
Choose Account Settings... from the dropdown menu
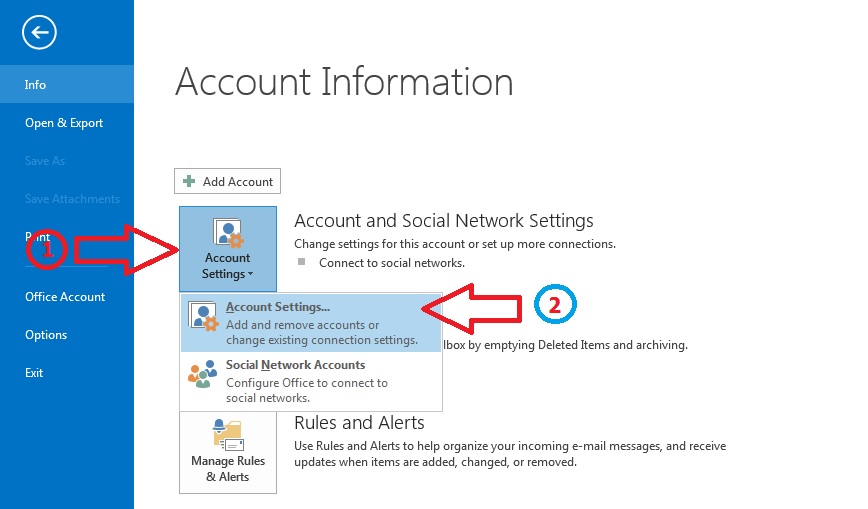coord(311,323)
